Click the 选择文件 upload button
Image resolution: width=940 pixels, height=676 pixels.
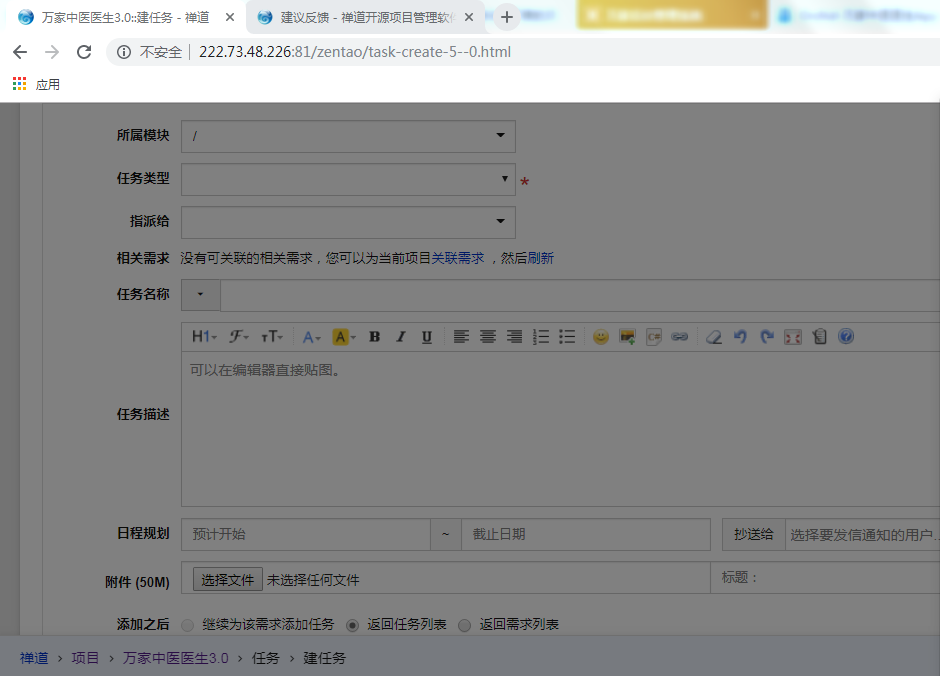(228, 579)
